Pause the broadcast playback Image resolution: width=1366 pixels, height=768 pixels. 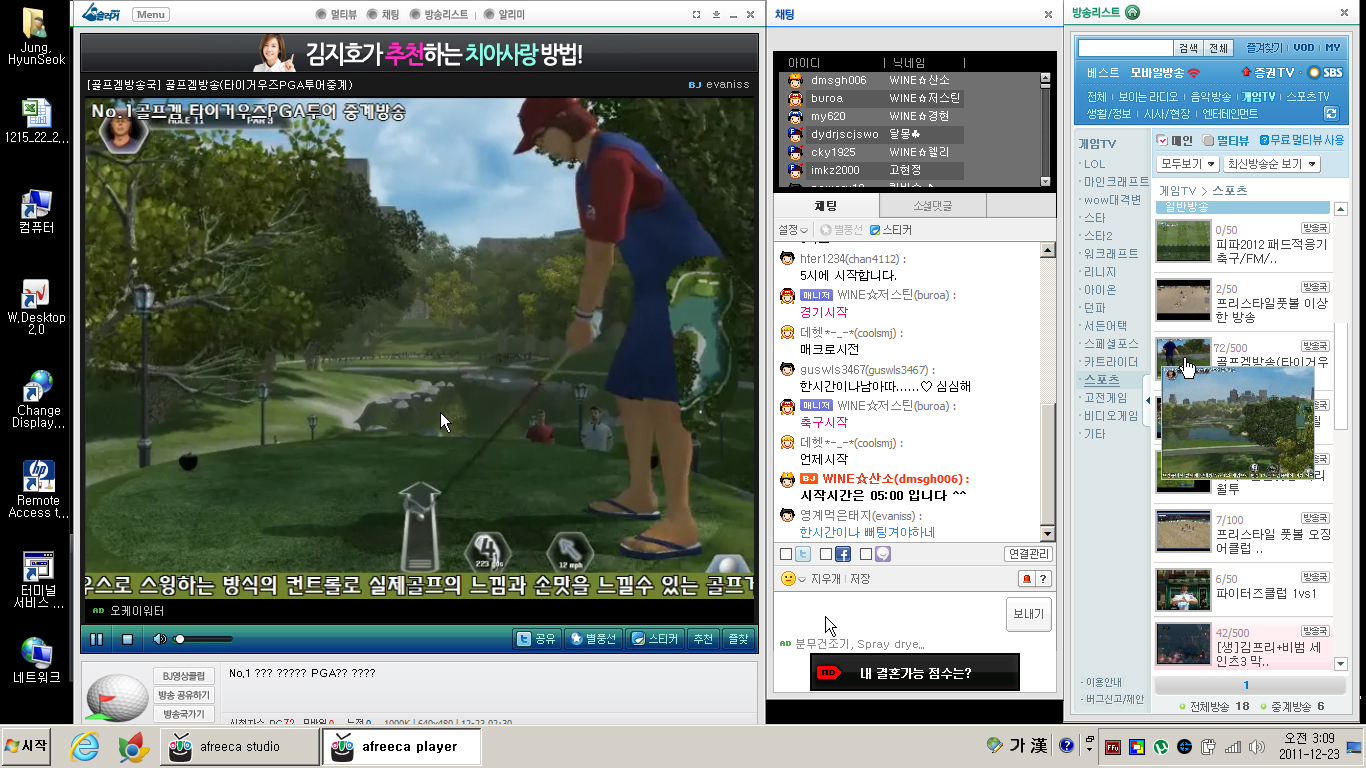97,639
